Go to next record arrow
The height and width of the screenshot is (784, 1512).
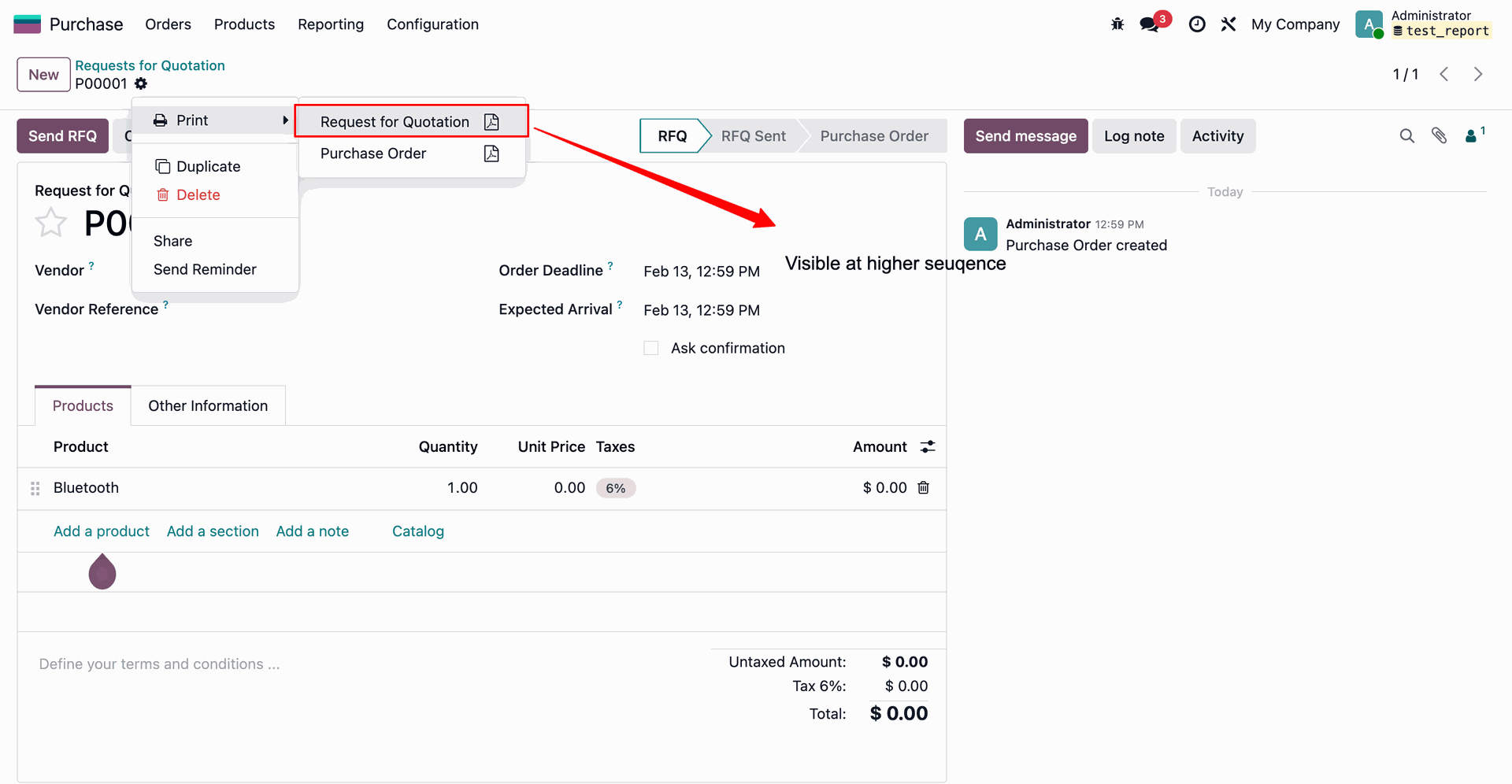tap(1478, 74)
